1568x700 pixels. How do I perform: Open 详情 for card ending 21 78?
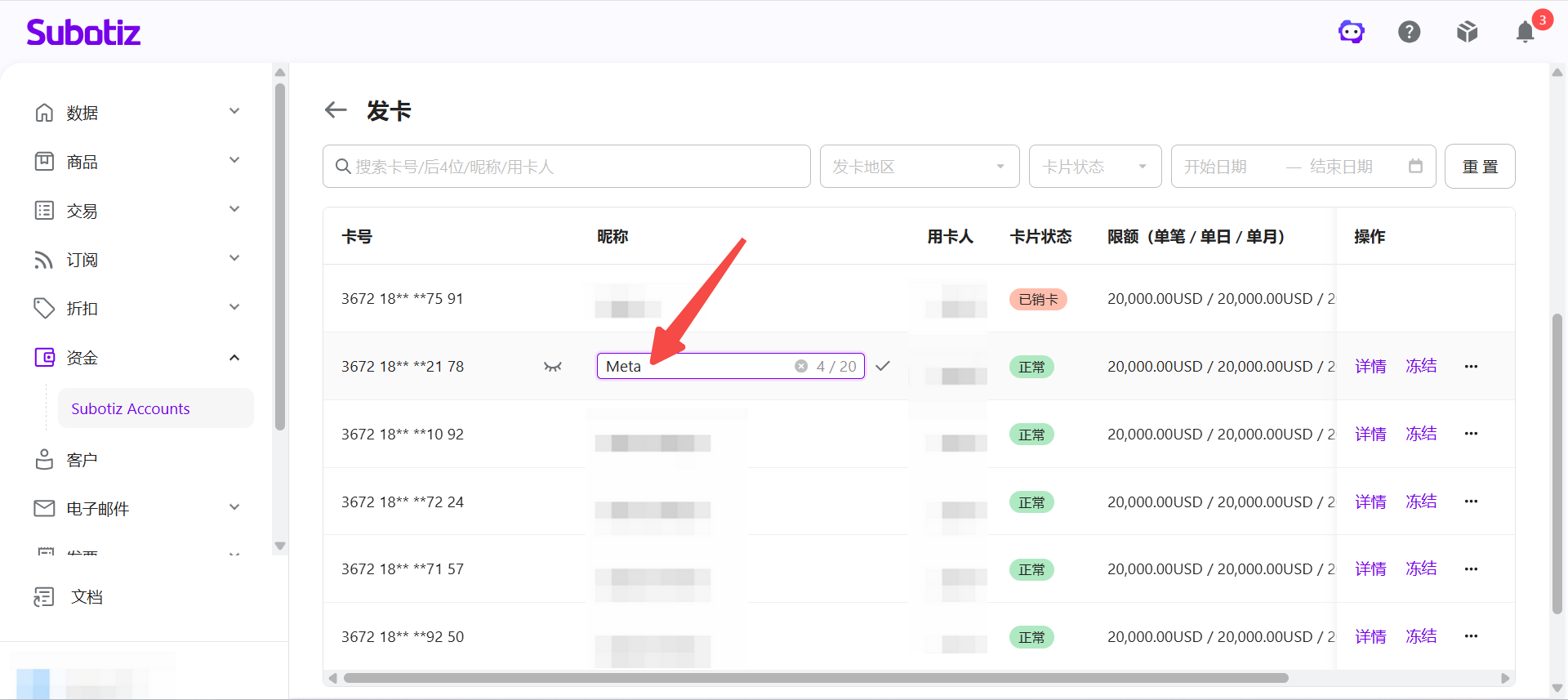(x=1370, y=366)
